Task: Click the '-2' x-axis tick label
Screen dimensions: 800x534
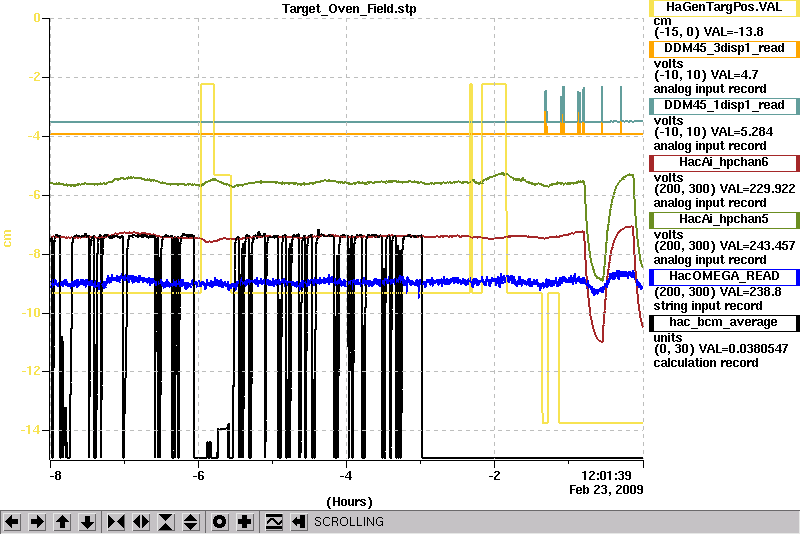Action: click(x=494, y=476)
